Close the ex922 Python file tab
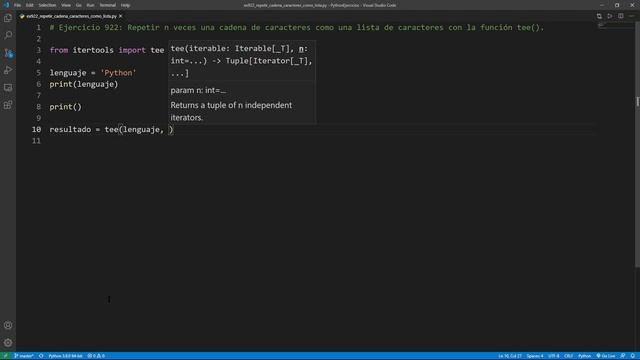Image resolution: width=640 pixels, height=360 pixels. coord(120,16)
